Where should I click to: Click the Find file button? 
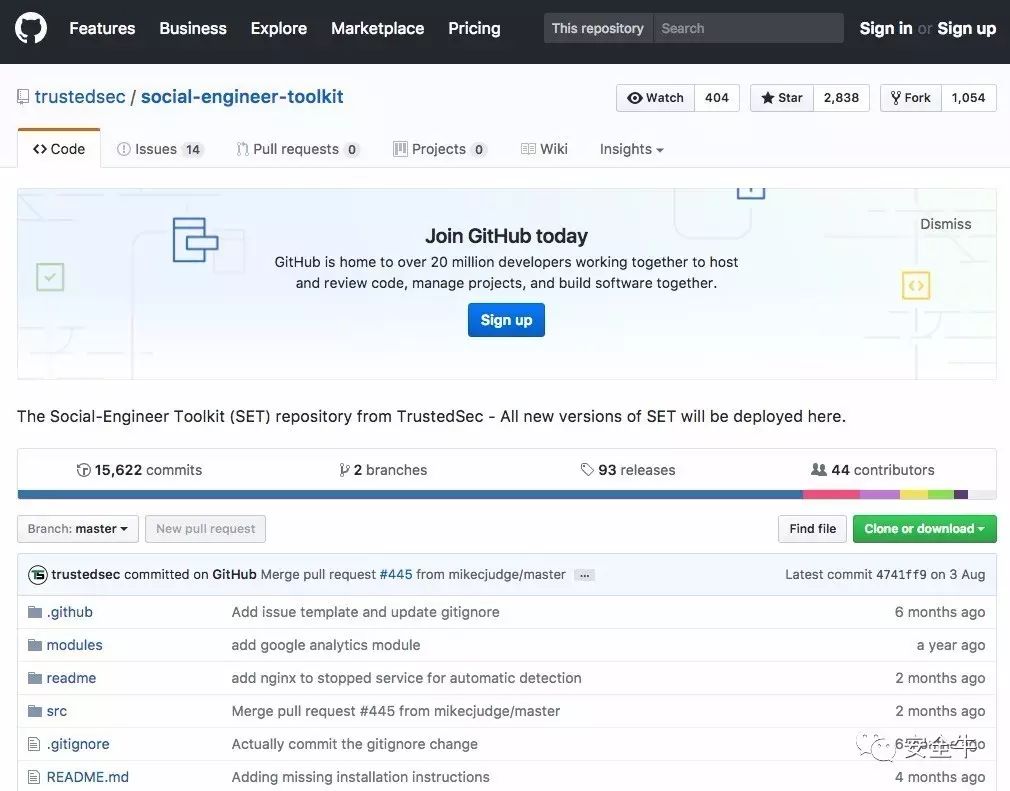(x=812, y=529)
